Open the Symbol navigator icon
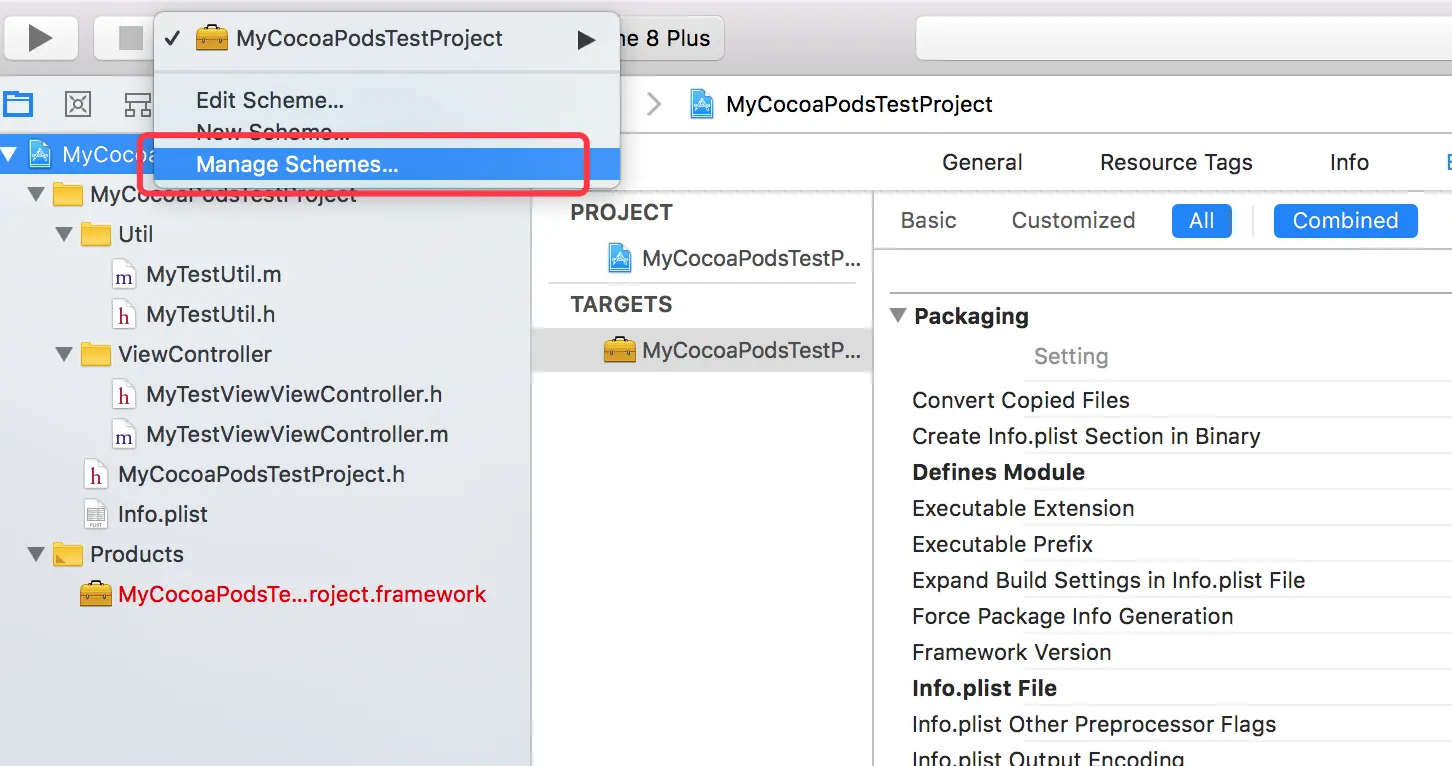The width and height of the screenshot is (1452, 766). [x=137, y=104]
